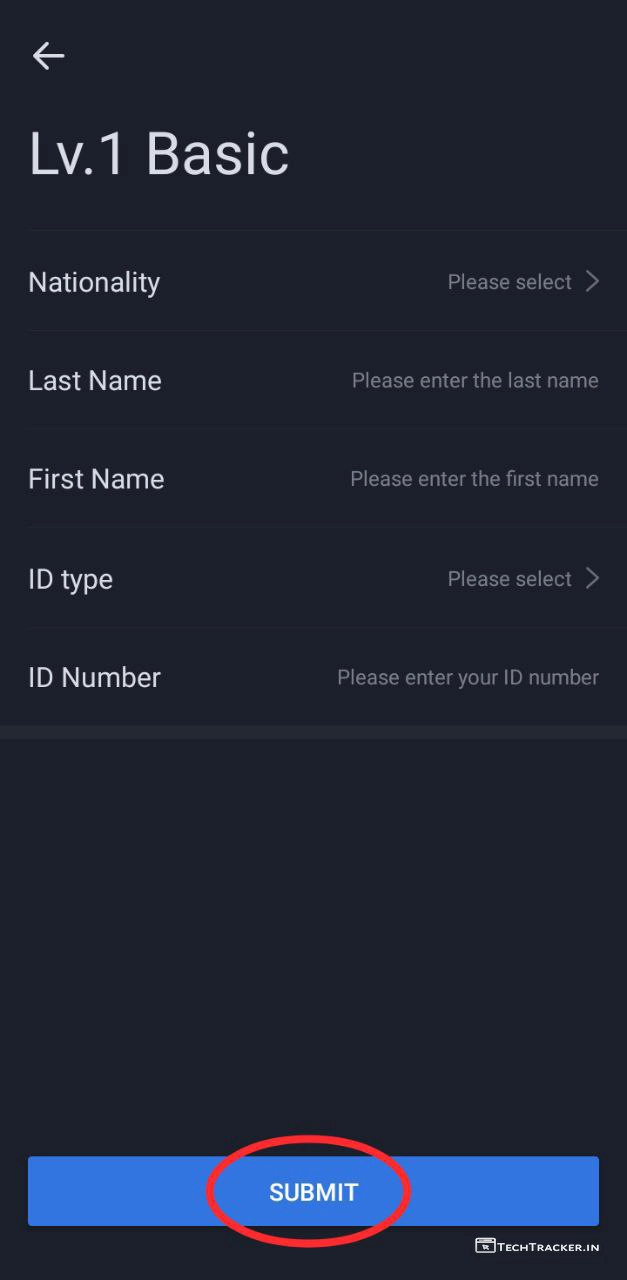
Task: Click the empty dark area above SUBMIT
Action: pos(313,940)
